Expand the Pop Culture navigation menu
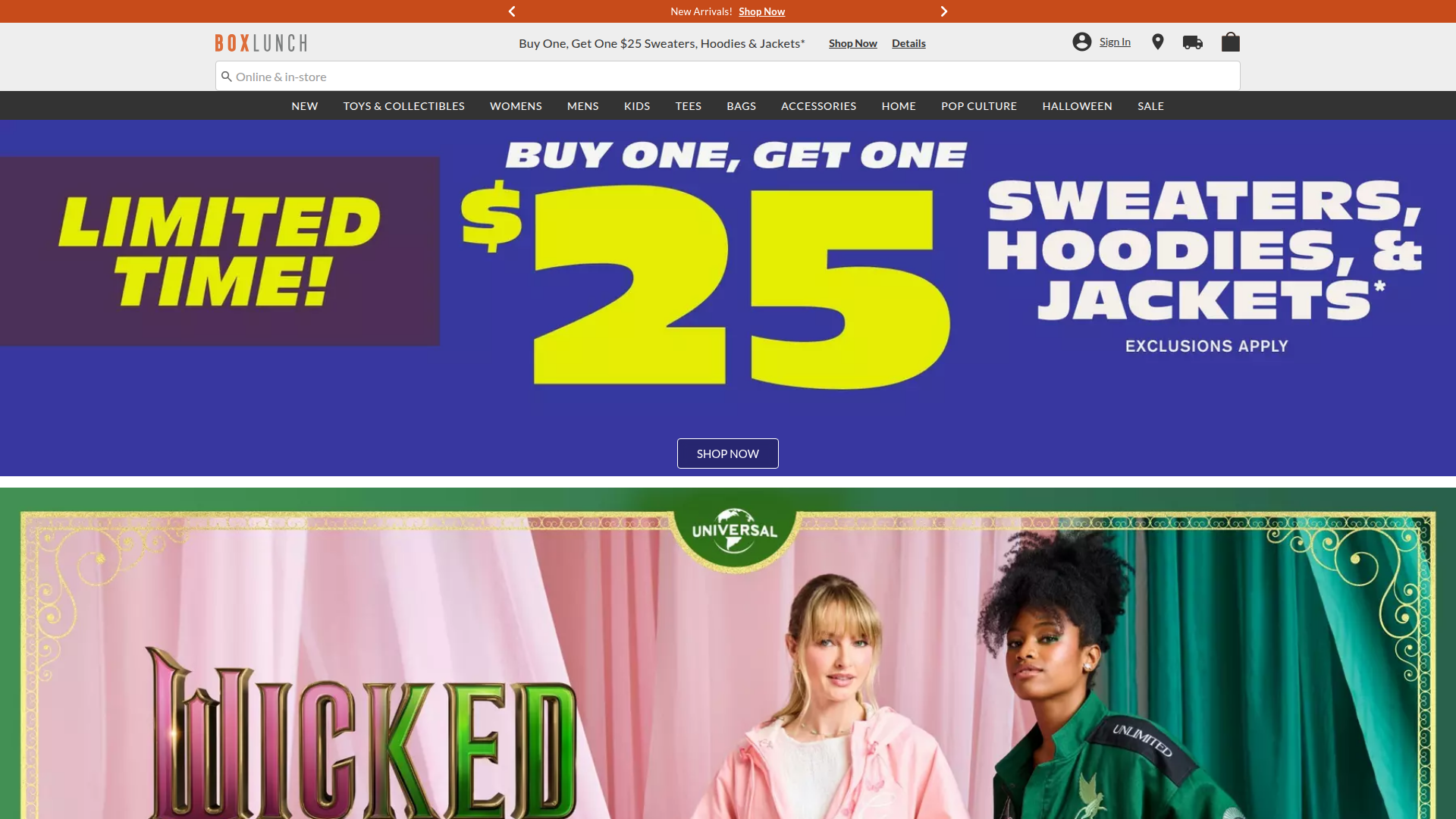 (x=979, y=106)
